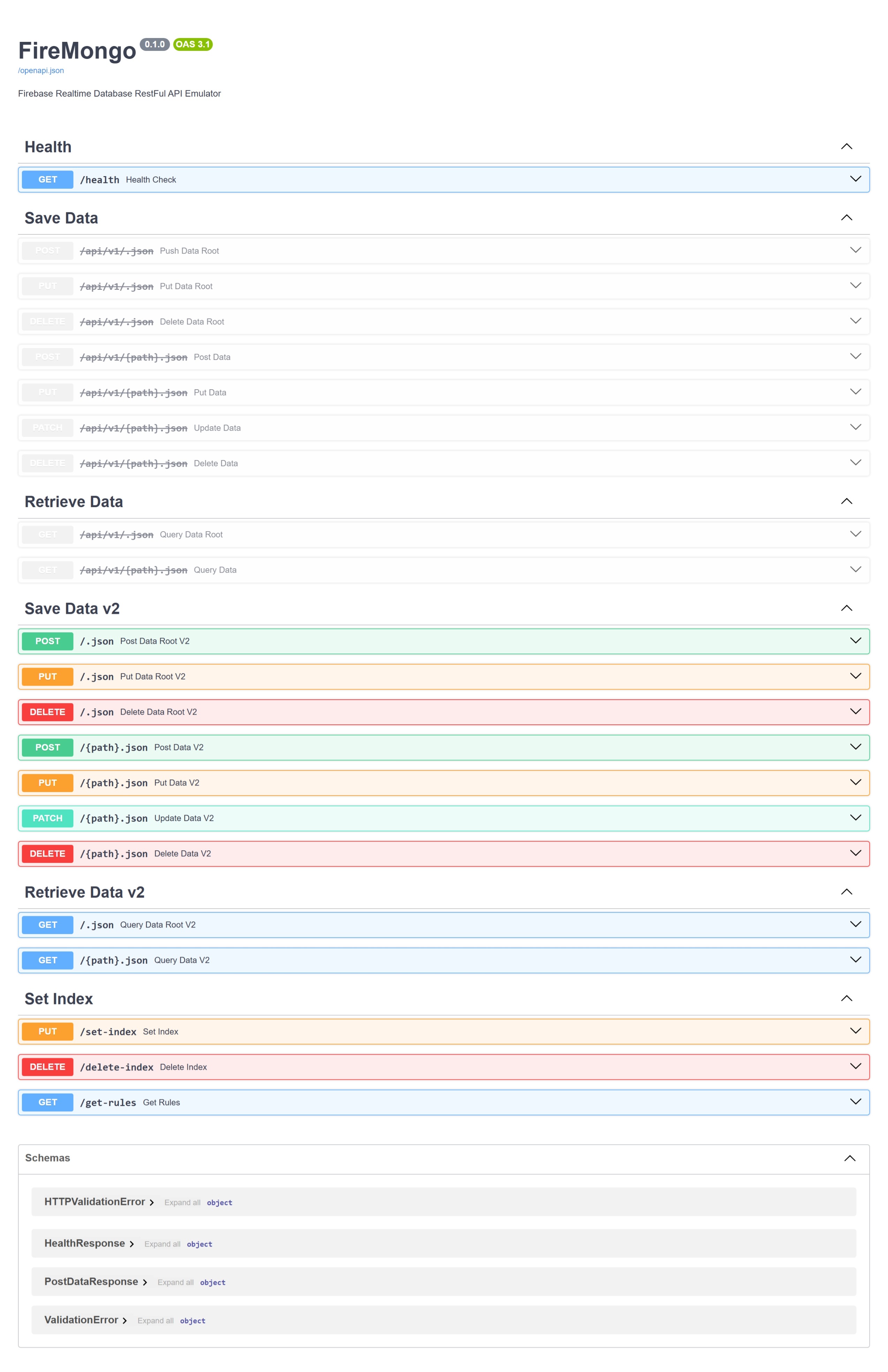
Task: Click the Schemas header label
Action: pyautogui.click(x=47, y=1158)
